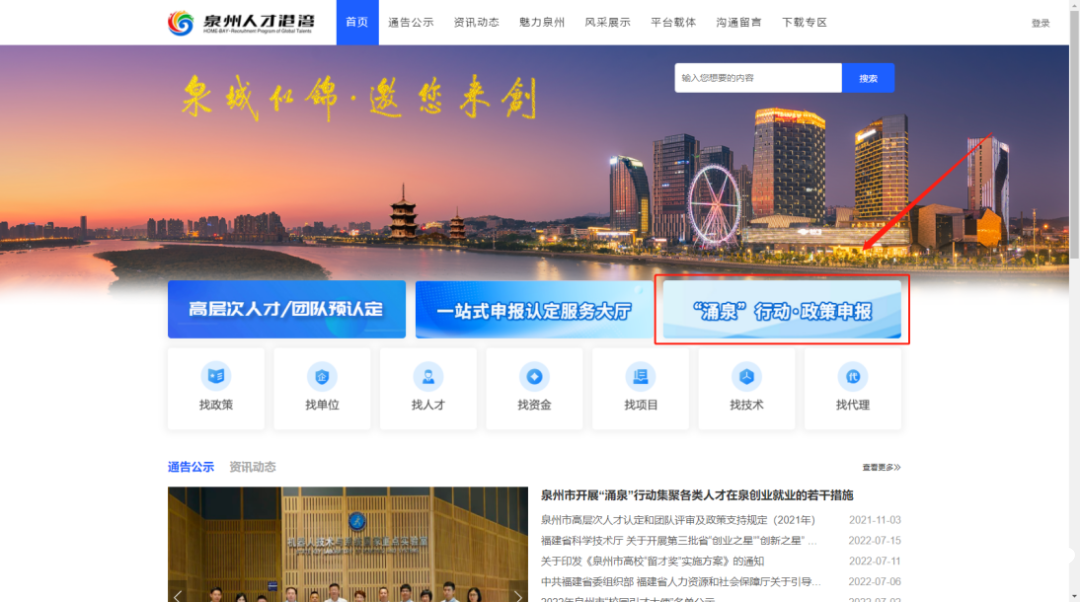Click the 泉州人才港湾 site logo
Image resolution: width=1080 pixels, height=602 pixels.
[241, 23]
